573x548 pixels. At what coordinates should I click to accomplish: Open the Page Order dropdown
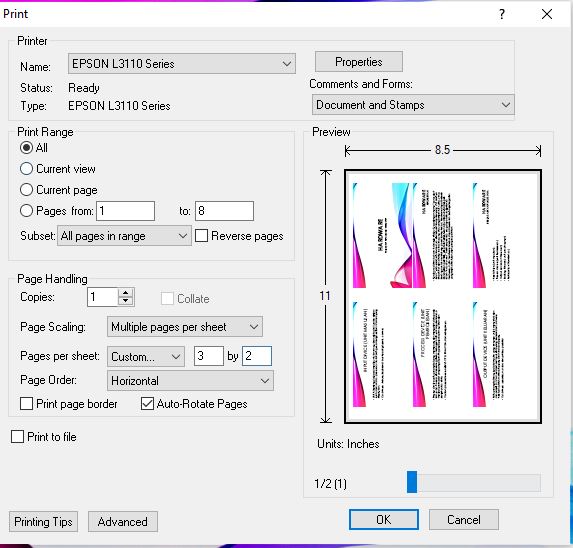click(x=190, y=381)
